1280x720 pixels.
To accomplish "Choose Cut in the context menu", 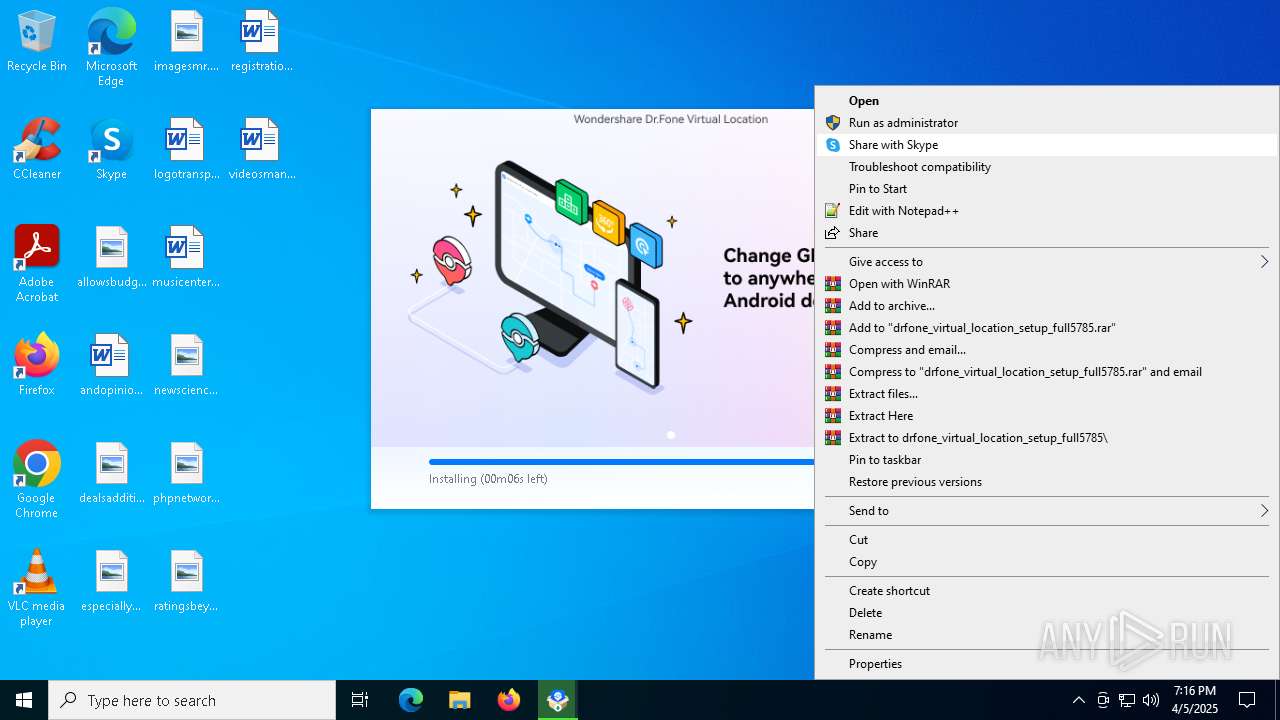I will pyautogui.click(x=1049, y=539).
